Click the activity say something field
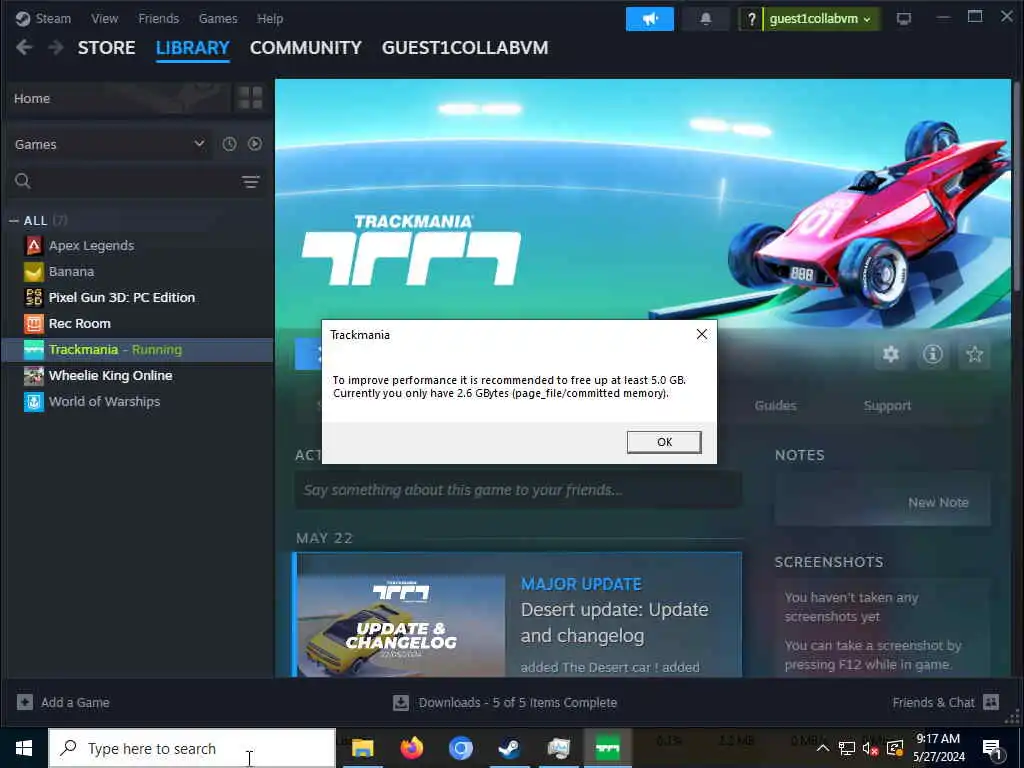 point(518,490)
